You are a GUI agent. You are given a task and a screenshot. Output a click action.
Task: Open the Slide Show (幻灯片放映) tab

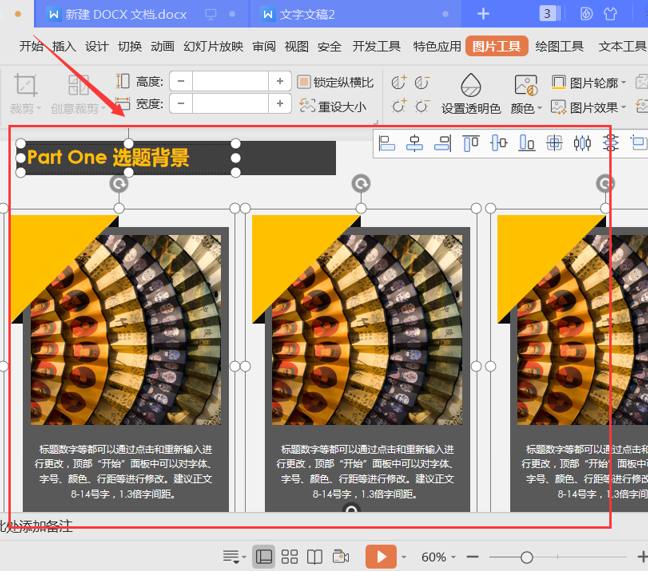pos(213,46)
